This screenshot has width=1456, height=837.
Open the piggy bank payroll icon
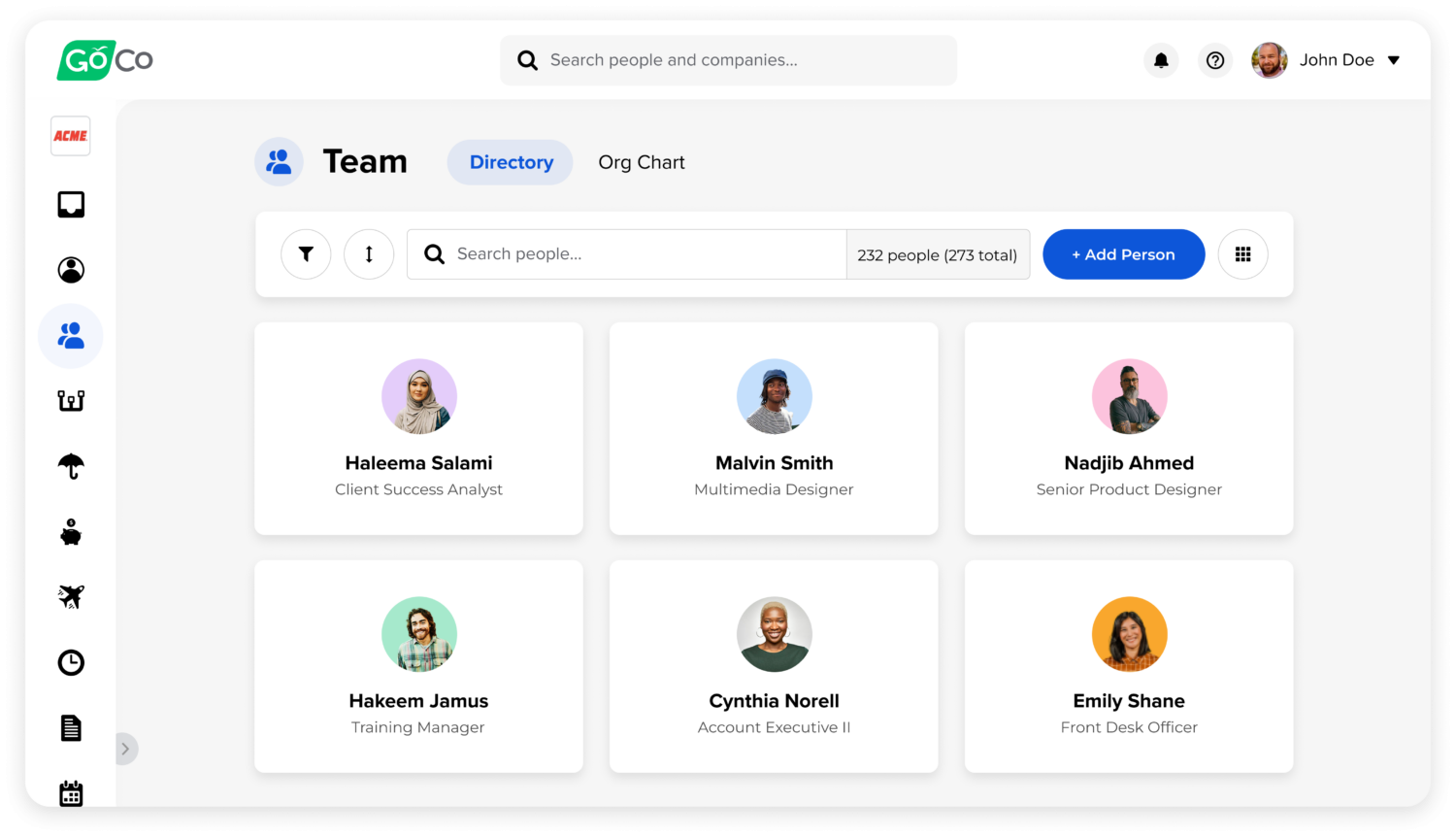point(71,532)
